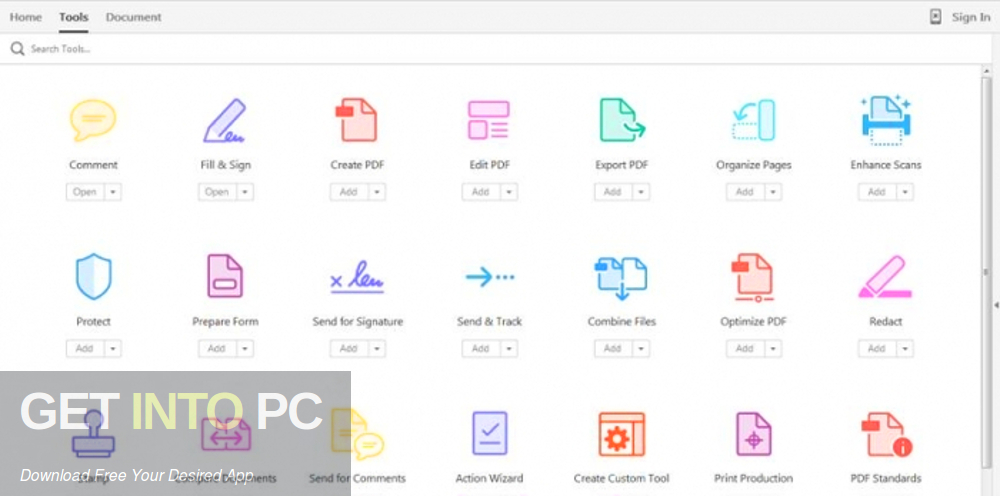Click the account icon beside Sign In
This screenshot has height=496, width=1000.
pos(935,17)
